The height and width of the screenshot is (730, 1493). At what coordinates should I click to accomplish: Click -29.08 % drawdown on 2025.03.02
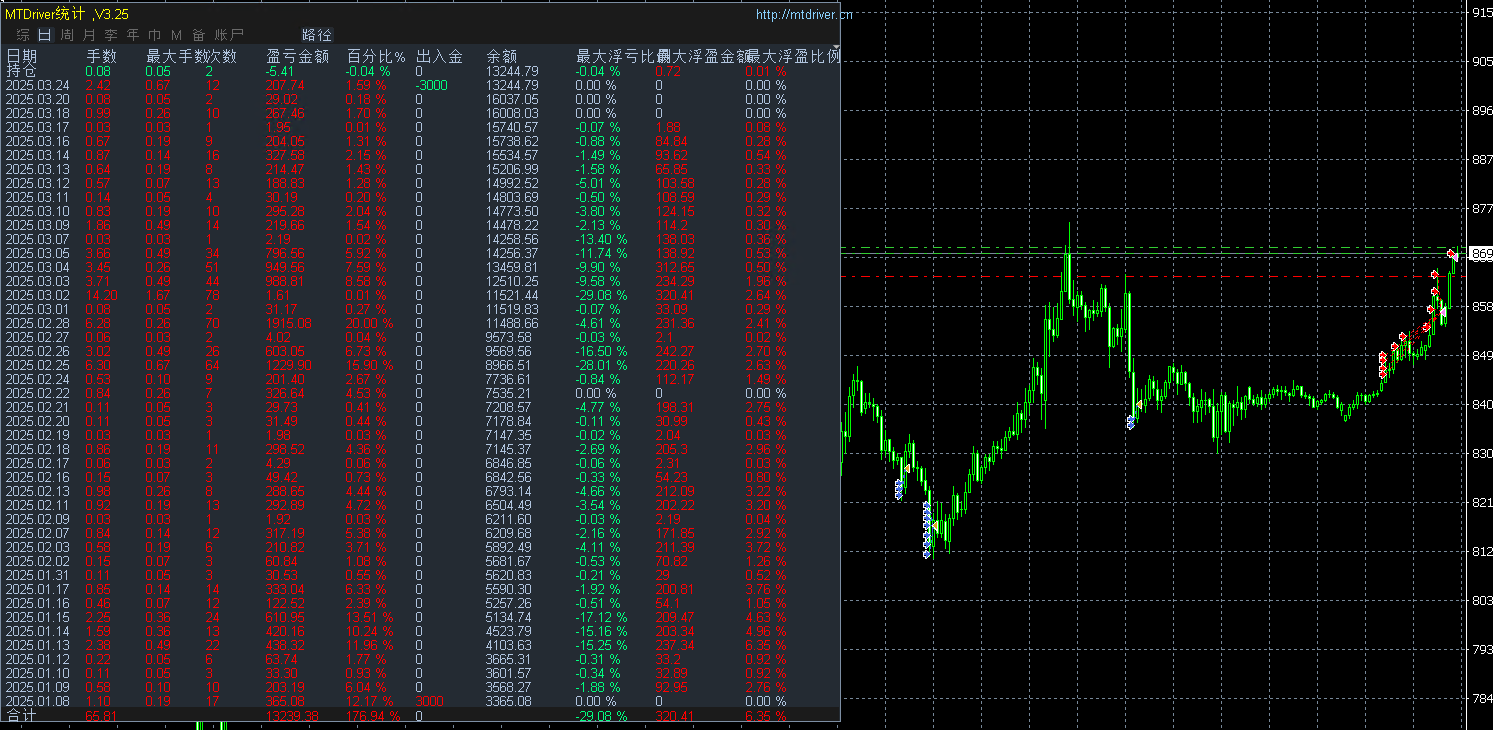[x=602, y=295]
